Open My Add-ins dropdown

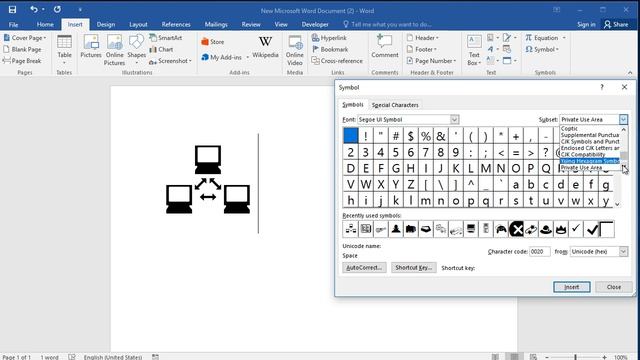point(247,57)
